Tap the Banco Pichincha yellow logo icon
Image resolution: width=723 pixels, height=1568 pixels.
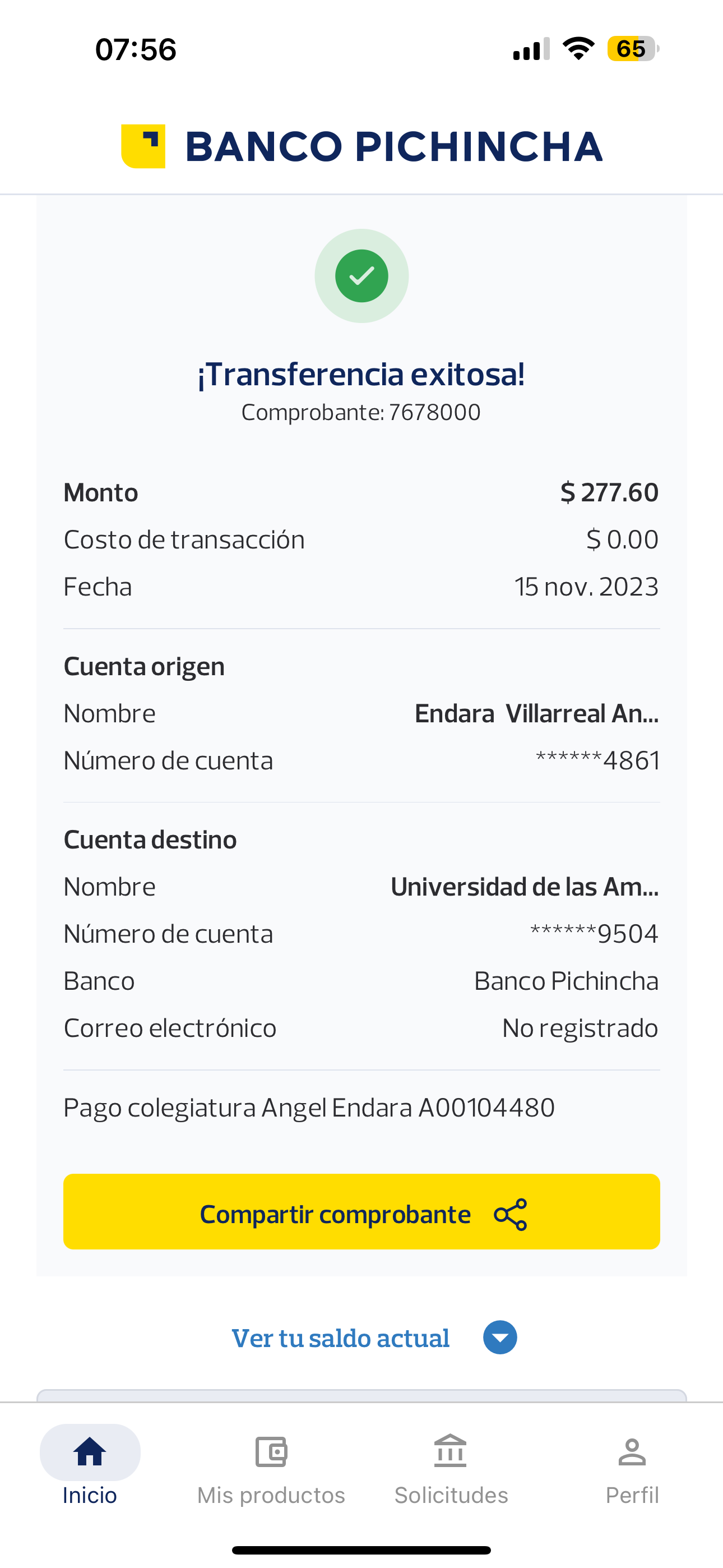pyautogui.click(x=143, y=146)
